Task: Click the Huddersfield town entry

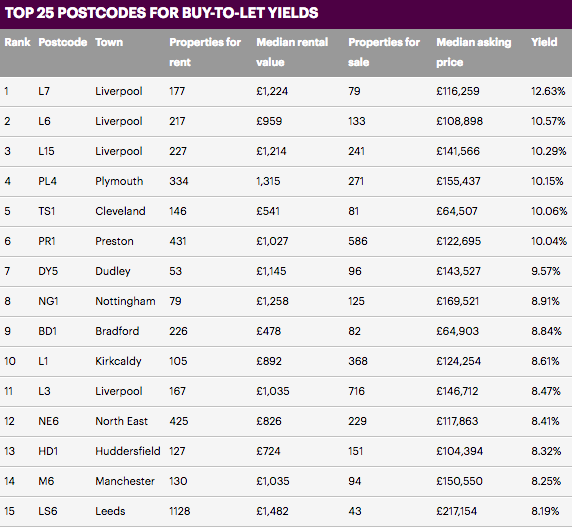Action: click(128, 451)
